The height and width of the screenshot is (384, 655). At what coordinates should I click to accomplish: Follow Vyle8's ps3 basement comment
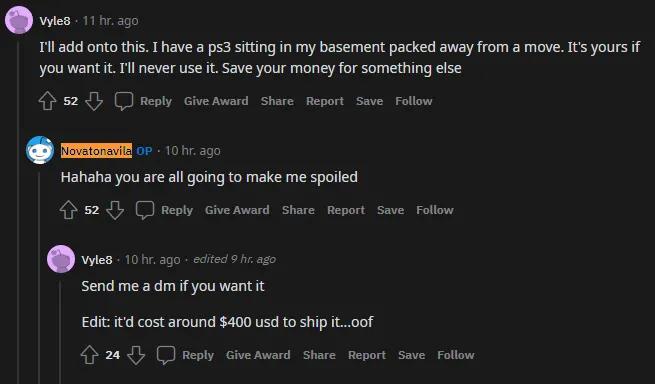(414, 101)
